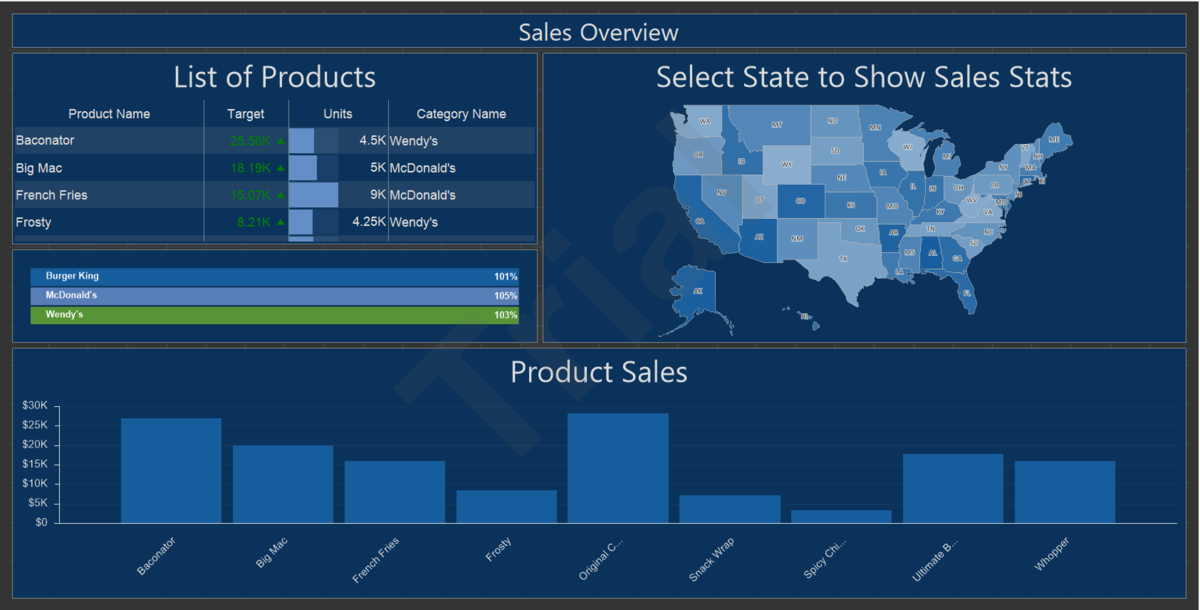Screen dimensions: 1200x610
Task: Select Hawaii (HI) on the map
Action: (x=804, y=316)
